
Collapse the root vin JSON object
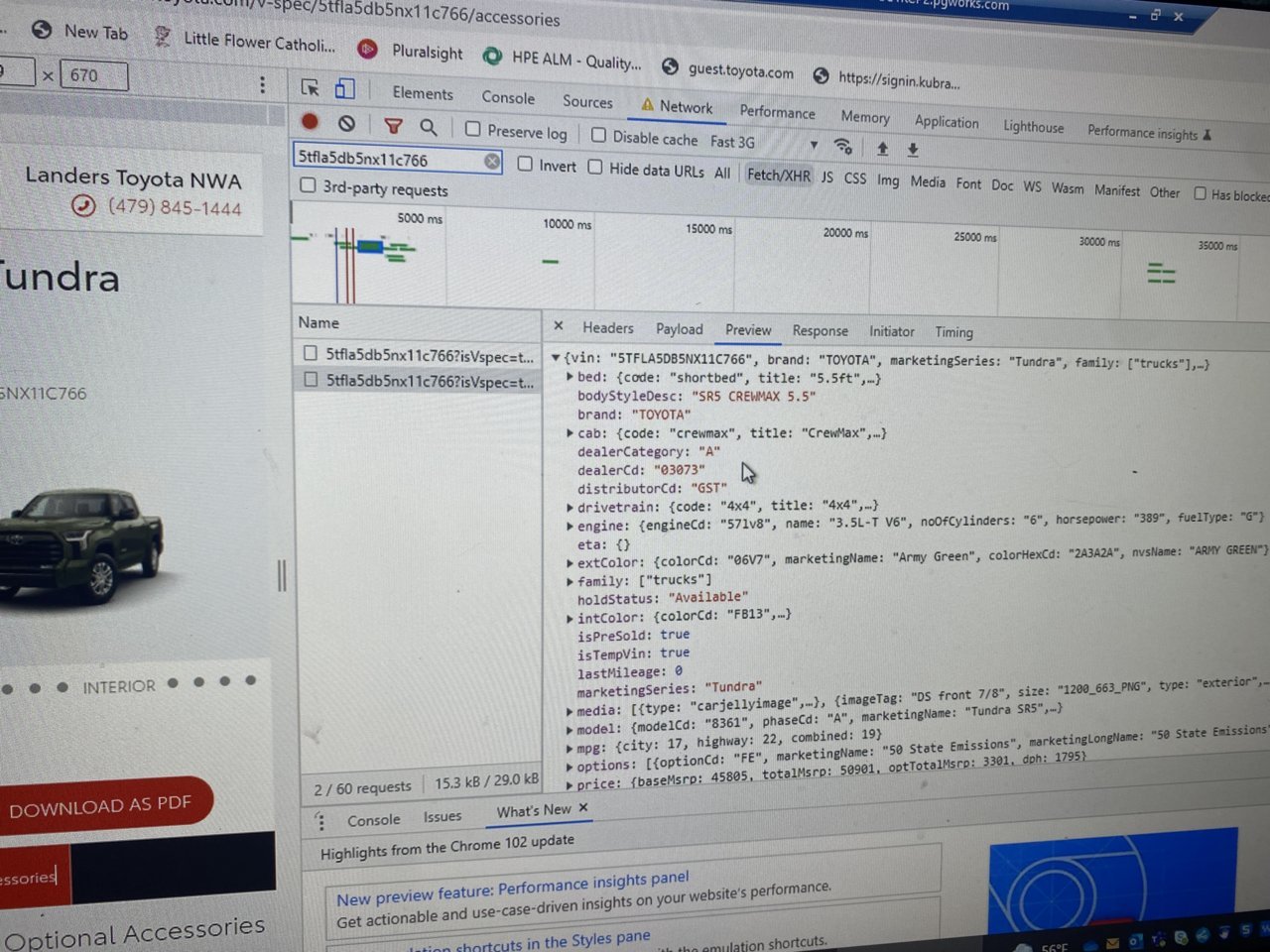(556, 357)
